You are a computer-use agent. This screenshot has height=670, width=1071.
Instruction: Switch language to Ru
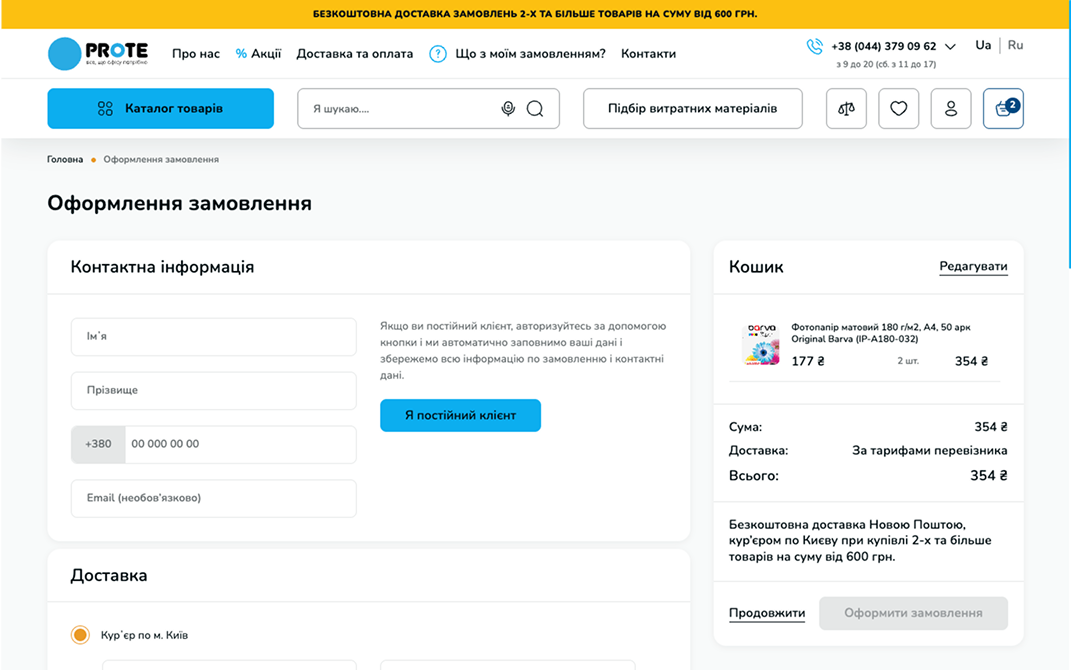coord(1015,45)
